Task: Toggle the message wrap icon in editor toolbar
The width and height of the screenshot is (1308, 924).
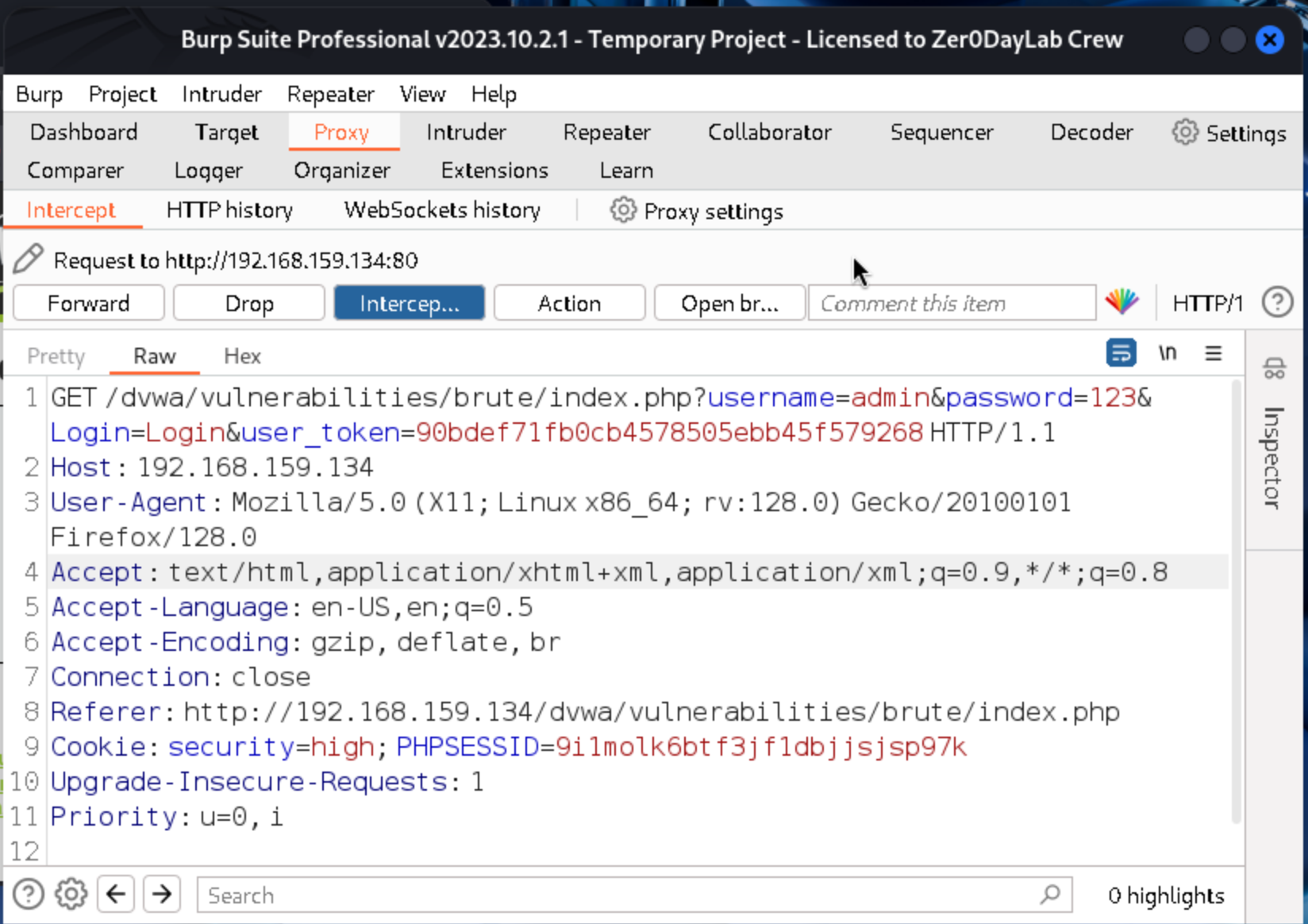Action: tap(1121, 352)
